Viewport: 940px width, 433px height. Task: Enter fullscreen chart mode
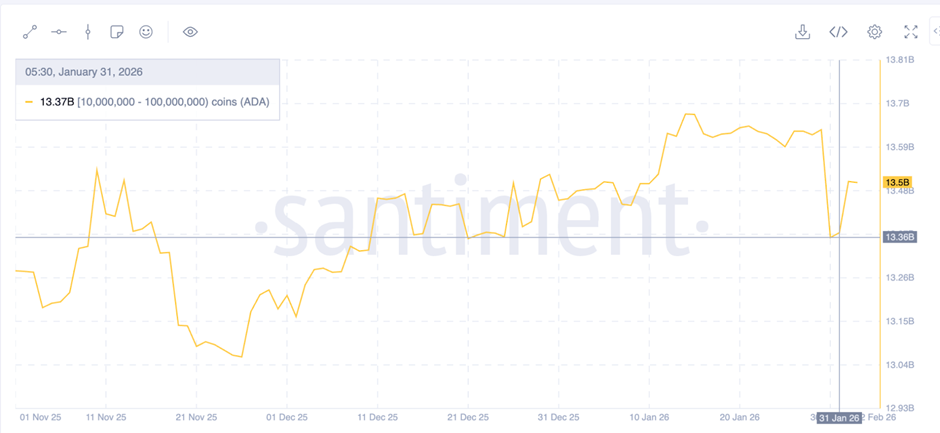tap(910, 32)
